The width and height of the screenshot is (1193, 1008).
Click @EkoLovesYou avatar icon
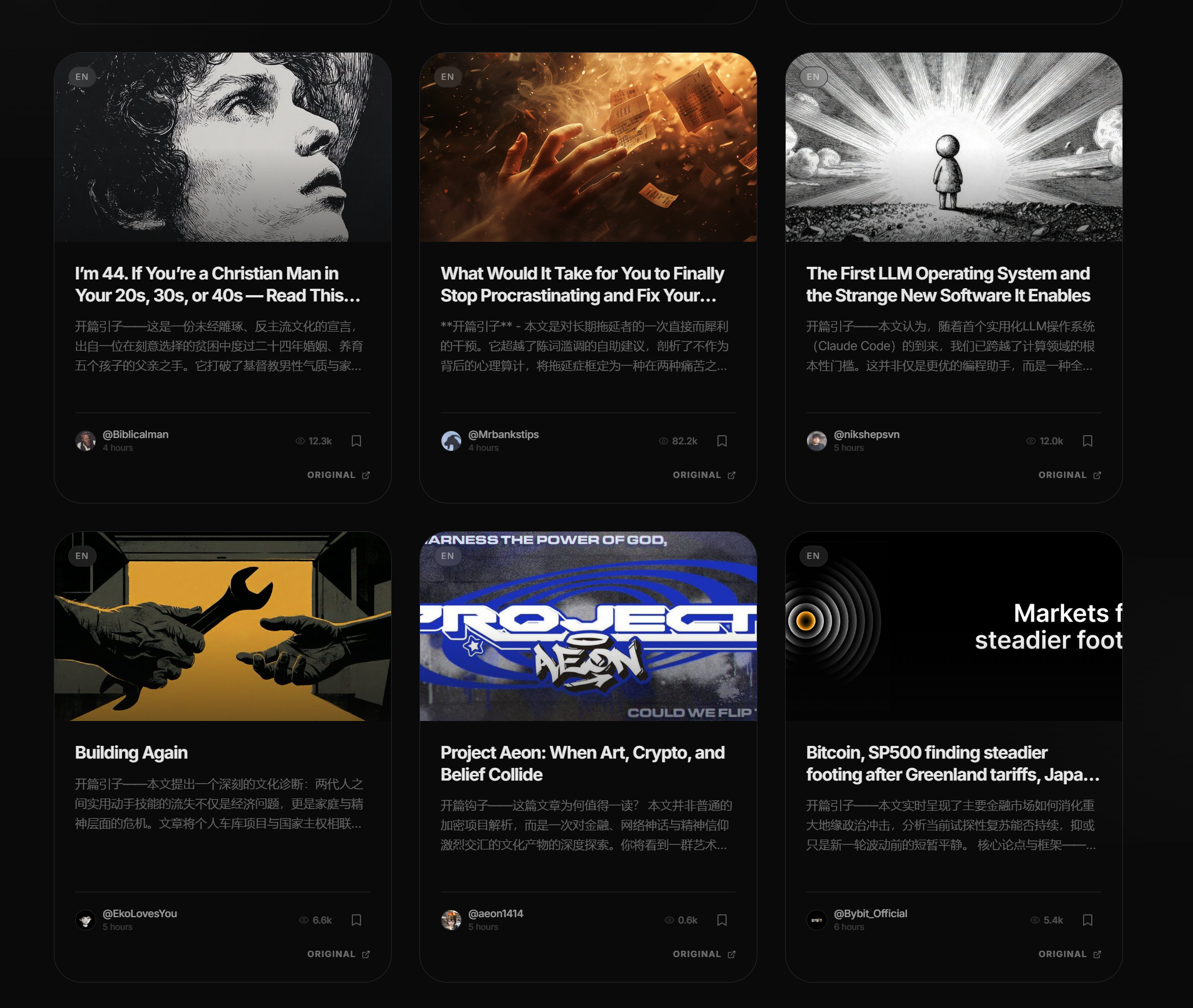point(86,920)
